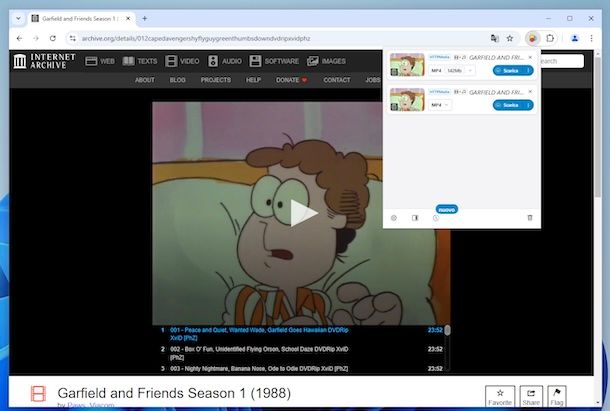Click the Video DownloadHelper extension icon in the toolbar
The image size is (610, 411).
(x=532, y=38)
